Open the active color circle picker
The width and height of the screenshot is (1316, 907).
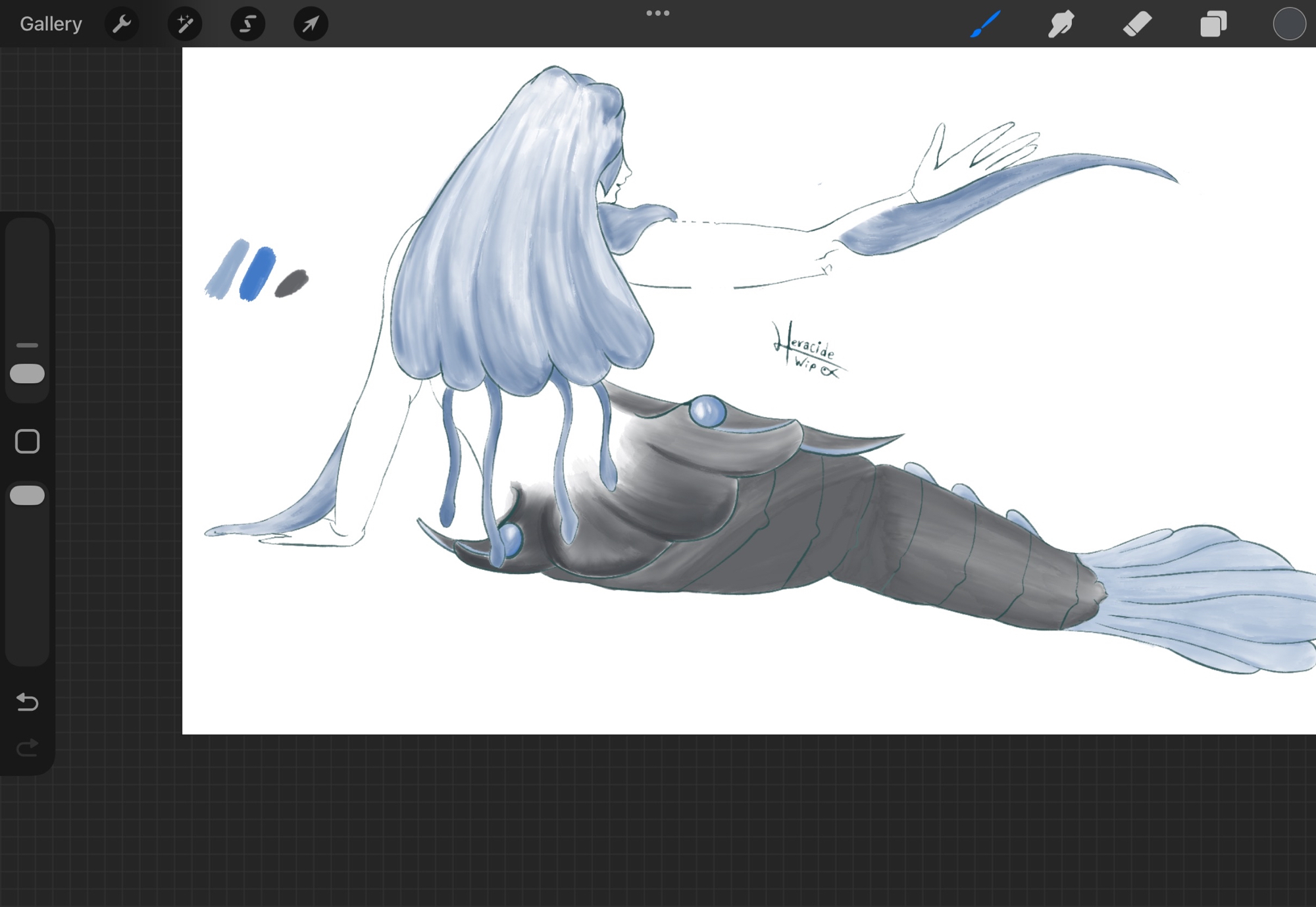(1288, 24)
